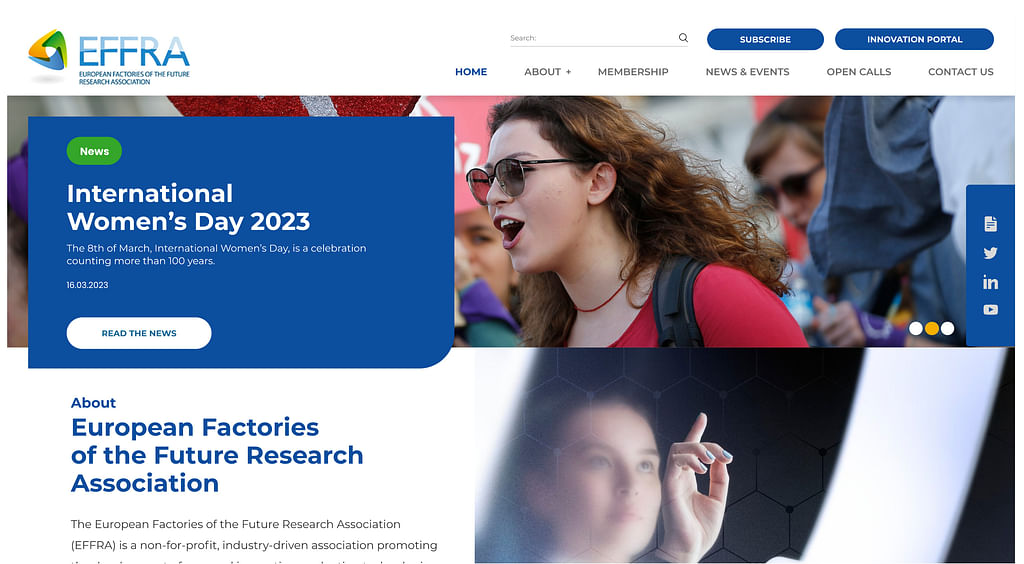Open the Open Calls menu item
This screenshot has height=564, width=1024.
(859, 72)
